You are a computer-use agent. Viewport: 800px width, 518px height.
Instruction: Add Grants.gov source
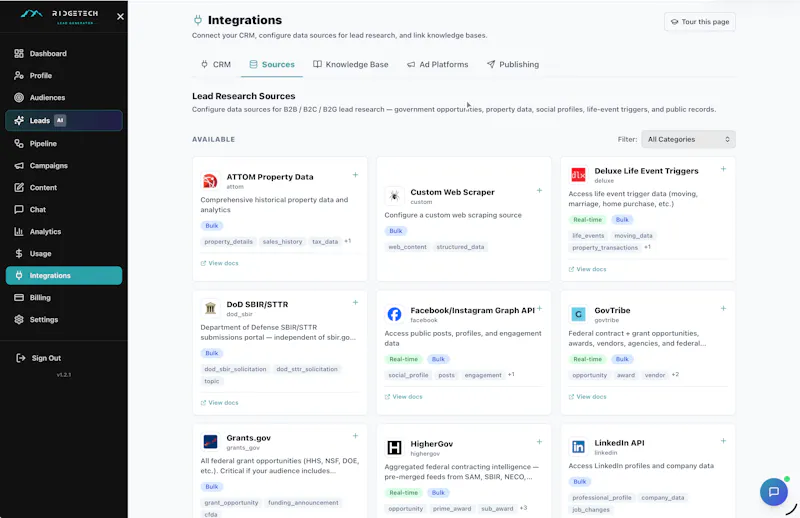(355, 436)
